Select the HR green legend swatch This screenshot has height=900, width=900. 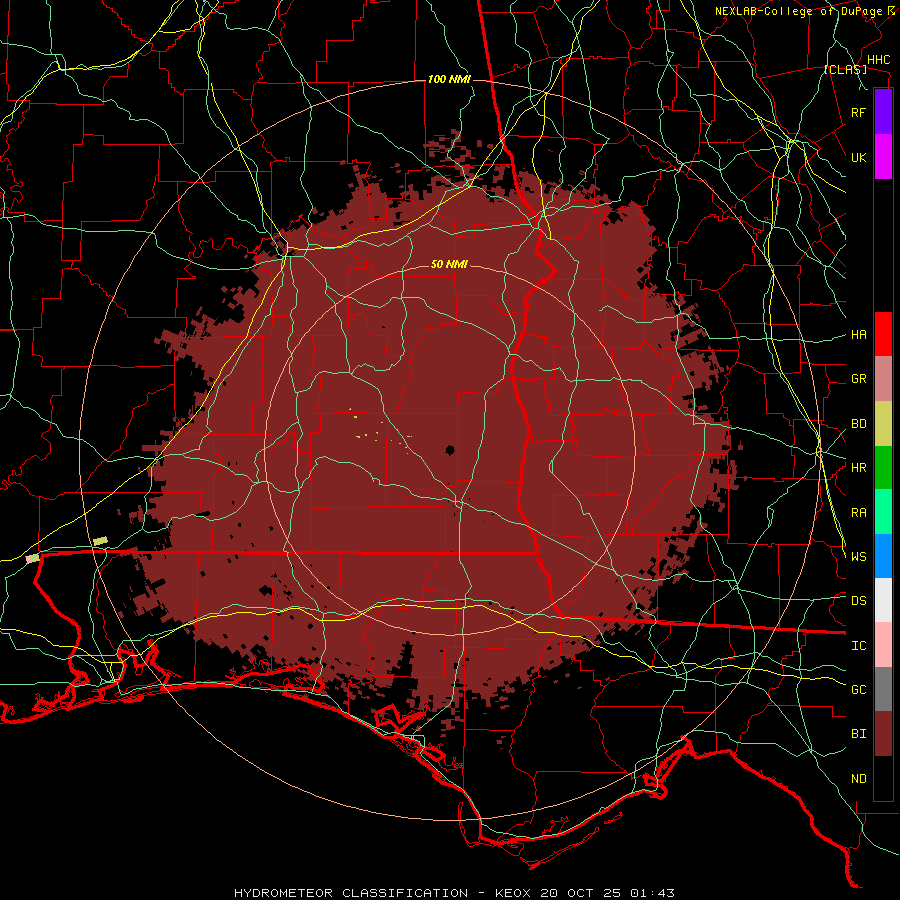pos(883,468)
